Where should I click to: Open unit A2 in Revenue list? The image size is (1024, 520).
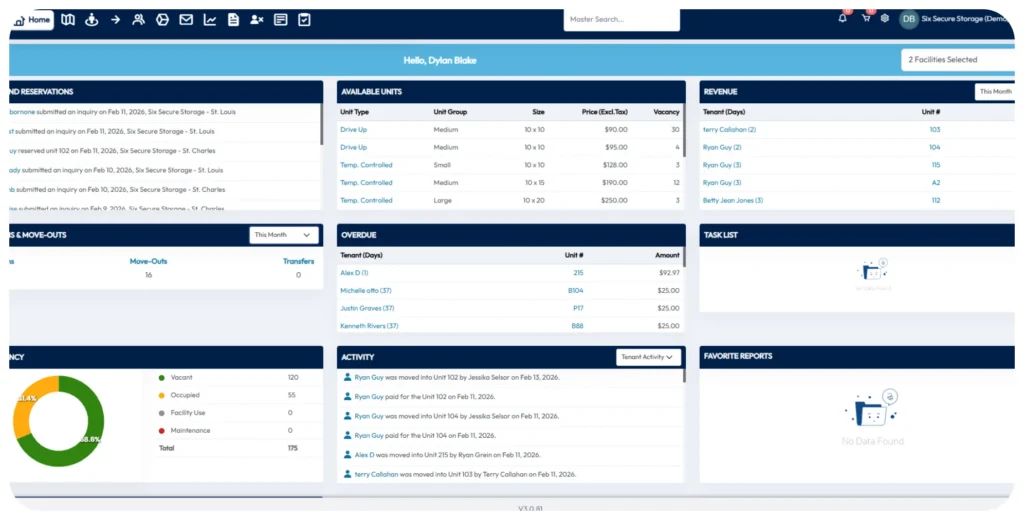coord(936,182)
